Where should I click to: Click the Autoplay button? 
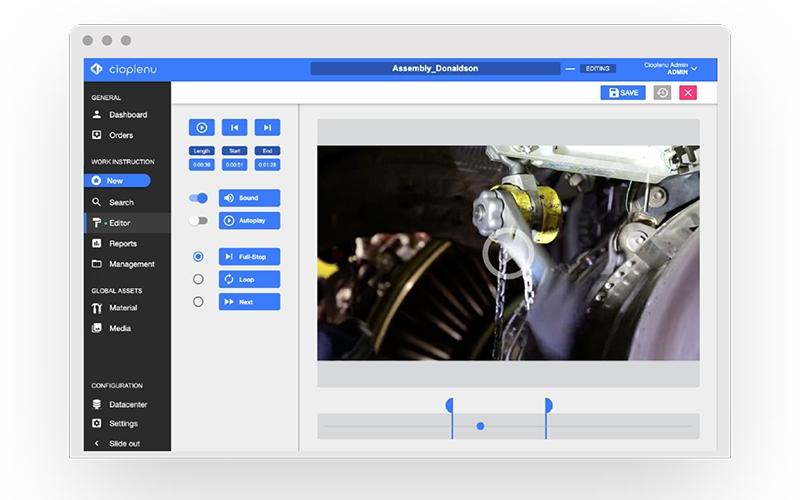pos(249,220)
